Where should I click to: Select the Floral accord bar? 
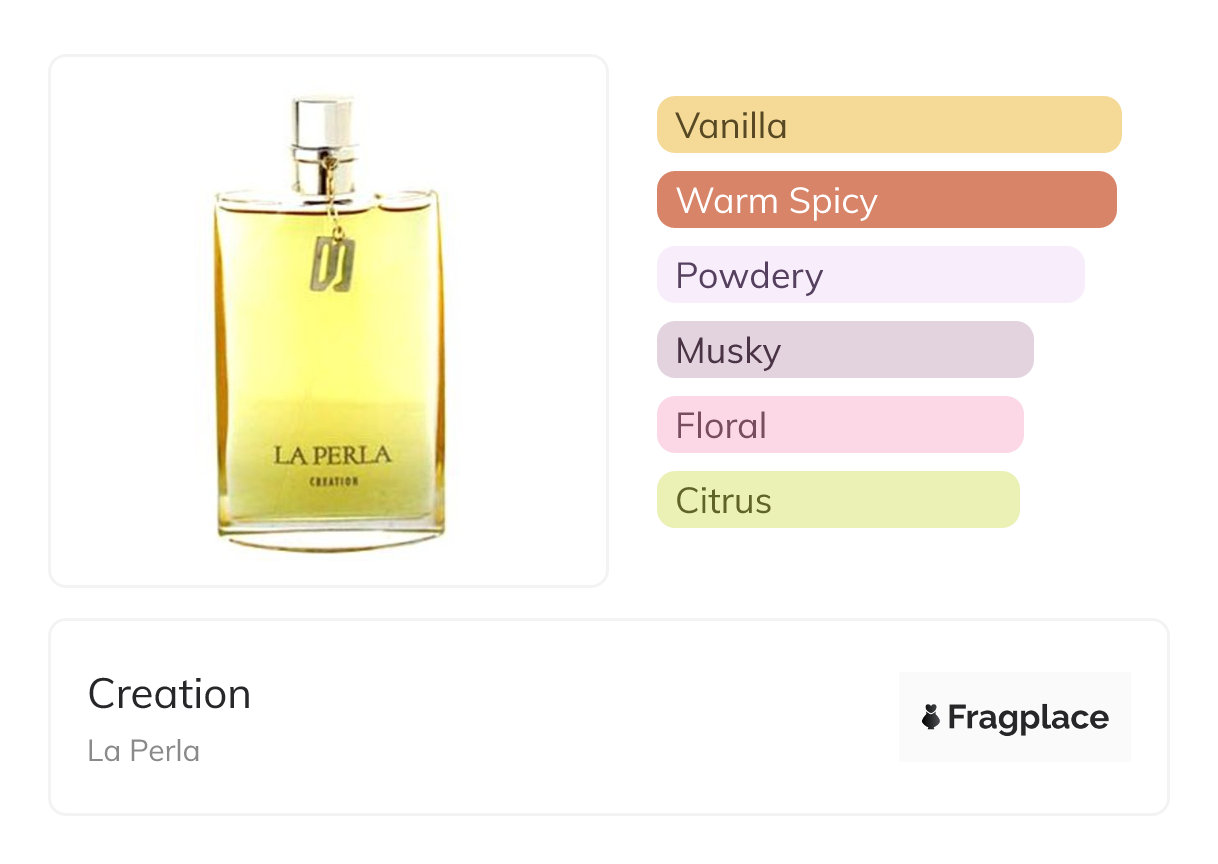[840, 425]
